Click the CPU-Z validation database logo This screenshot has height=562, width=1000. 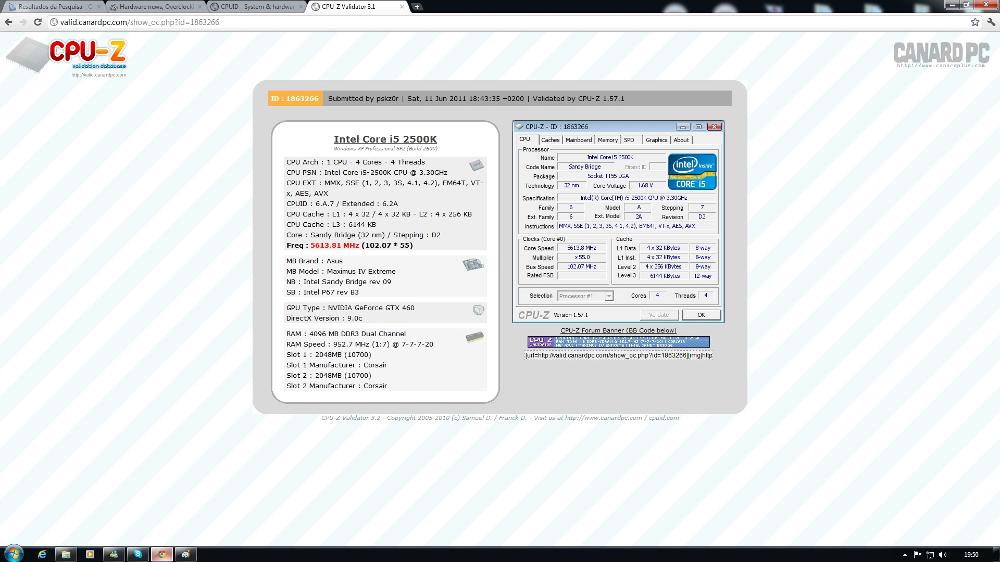point(67,56)
